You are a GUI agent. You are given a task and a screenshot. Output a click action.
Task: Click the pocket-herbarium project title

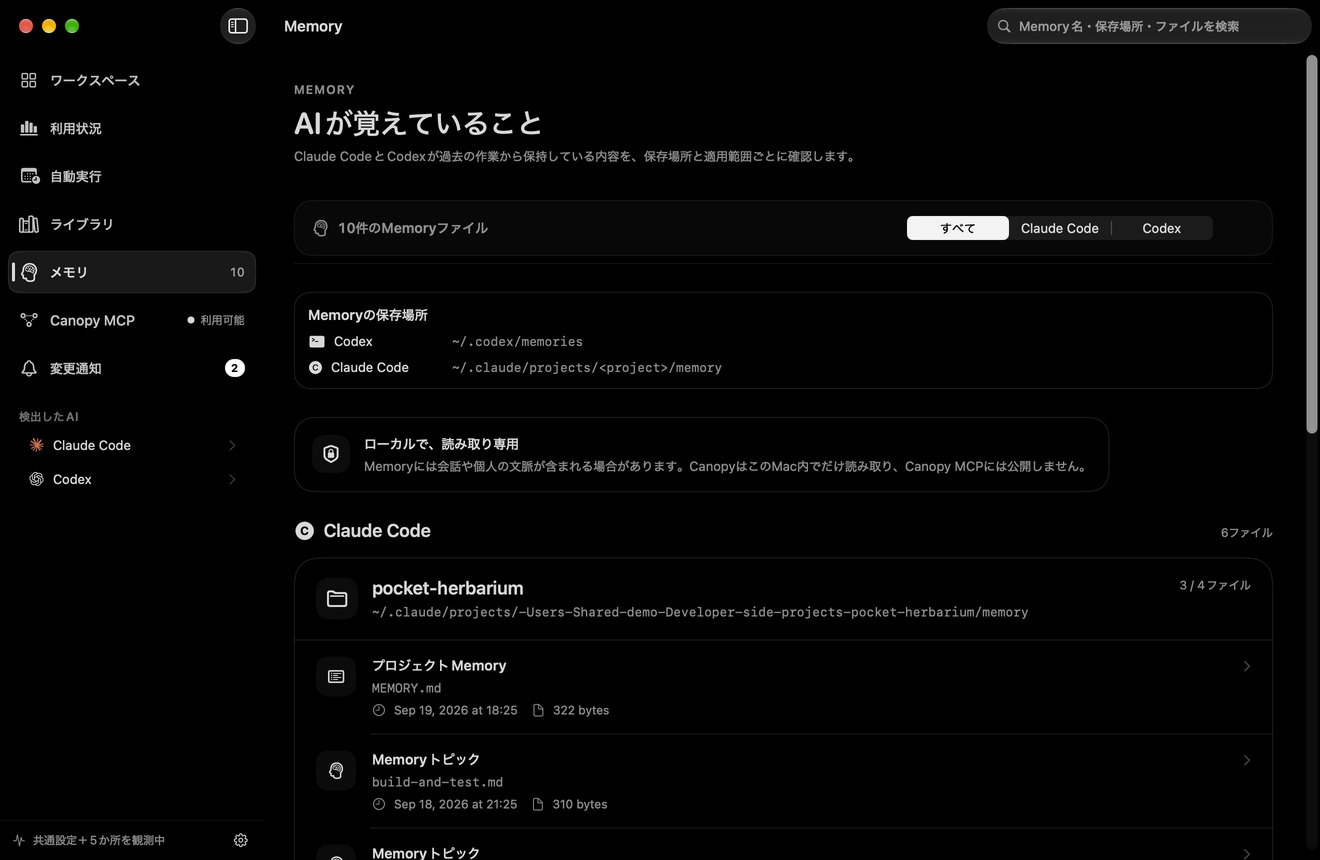(447, 588)
